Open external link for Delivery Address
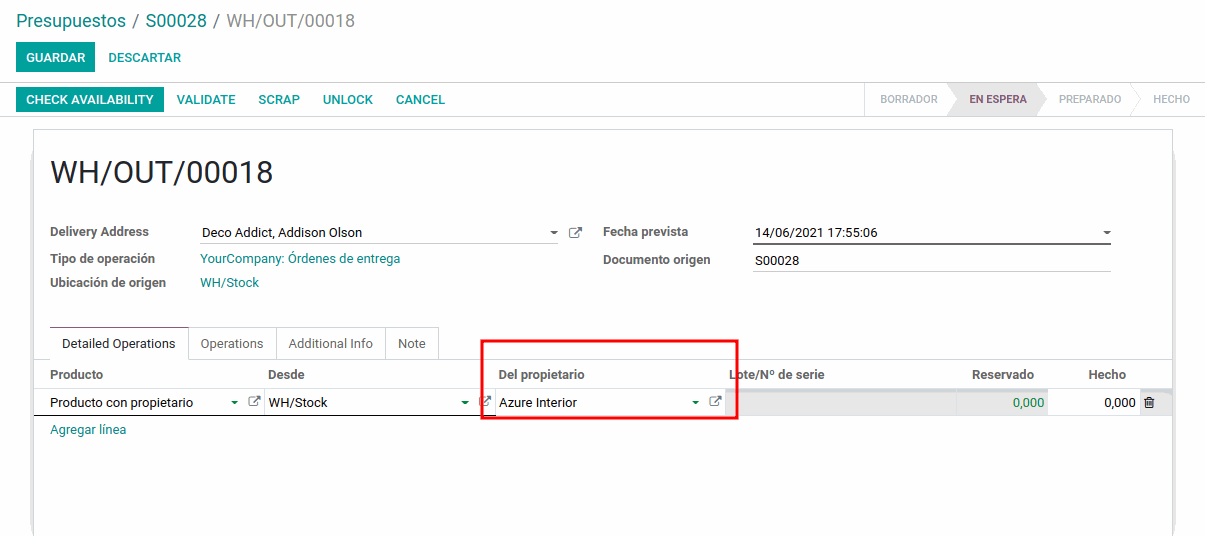This screenshot has width=1205, height=536. (x=575, y=232)
